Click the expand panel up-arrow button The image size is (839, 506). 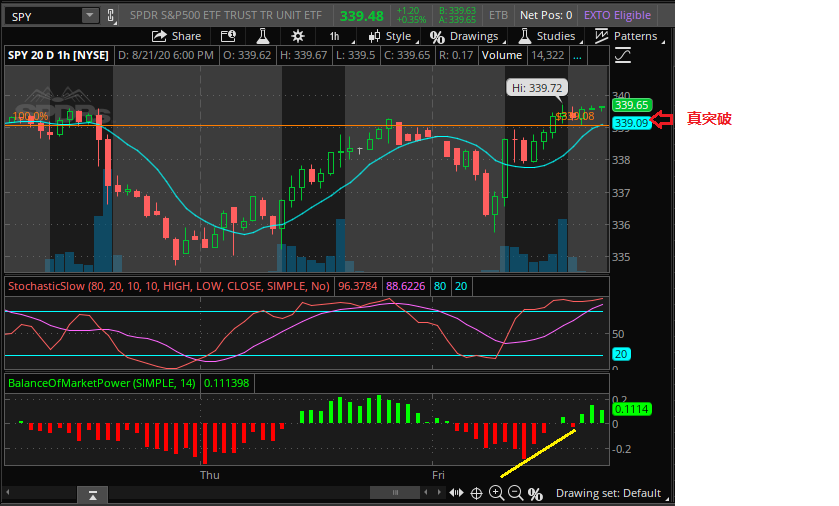tap(93, 495)
